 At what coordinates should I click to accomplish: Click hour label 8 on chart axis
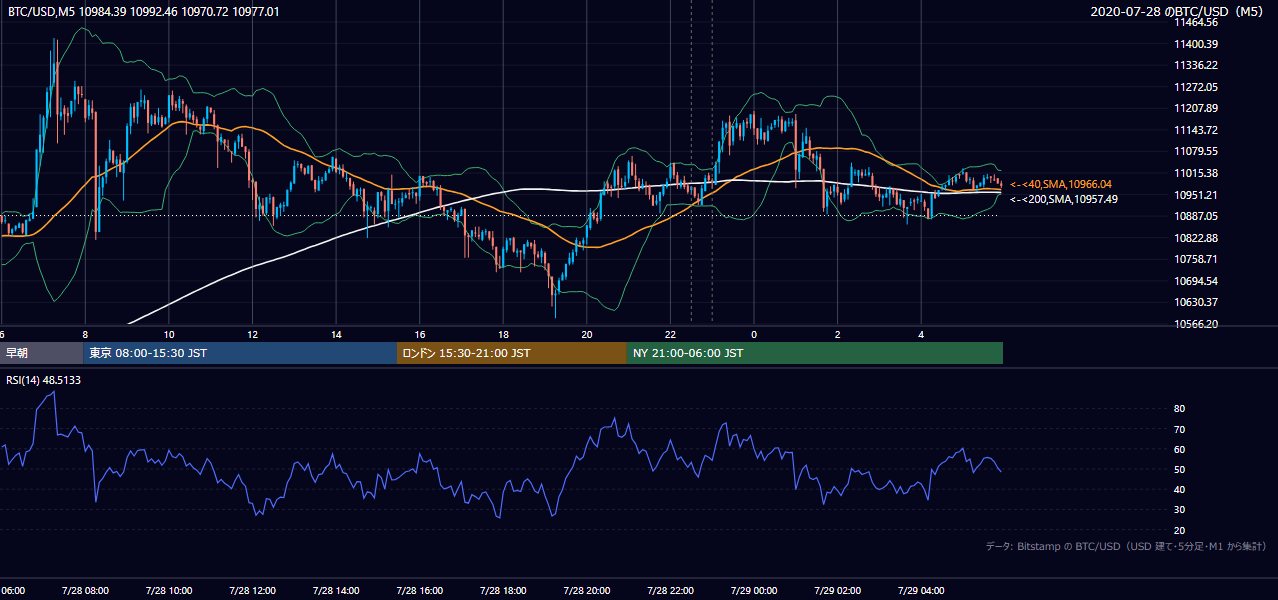pyautogui.click(x=86, y=335)
